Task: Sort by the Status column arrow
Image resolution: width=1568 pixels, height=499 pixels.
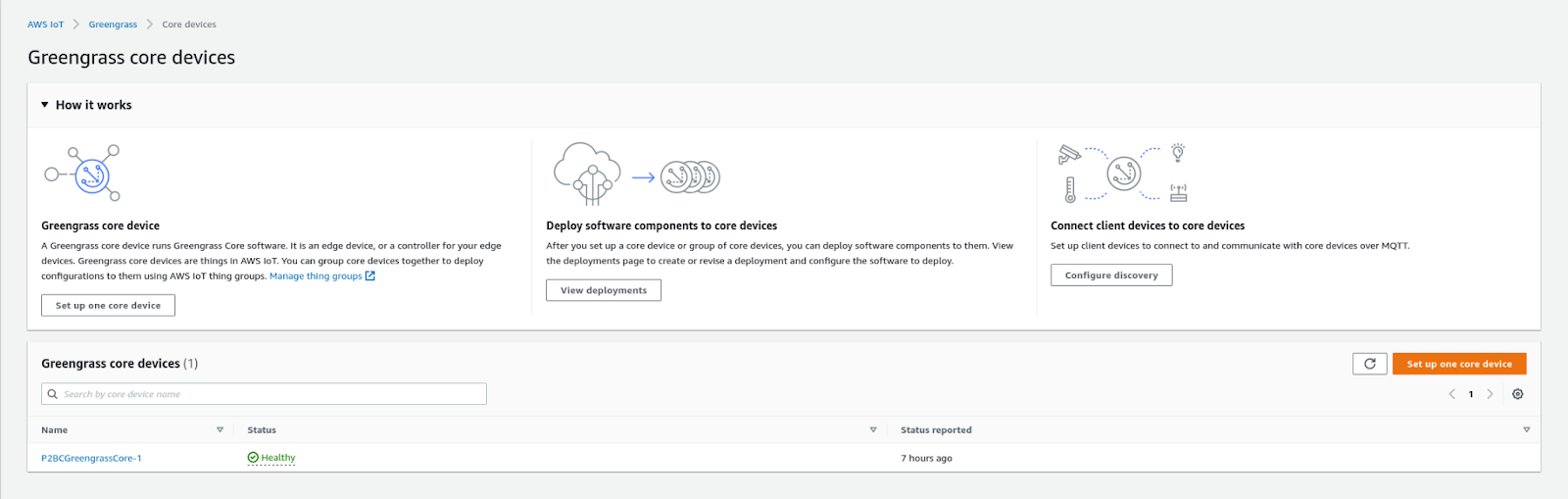Action: (872, 430)
